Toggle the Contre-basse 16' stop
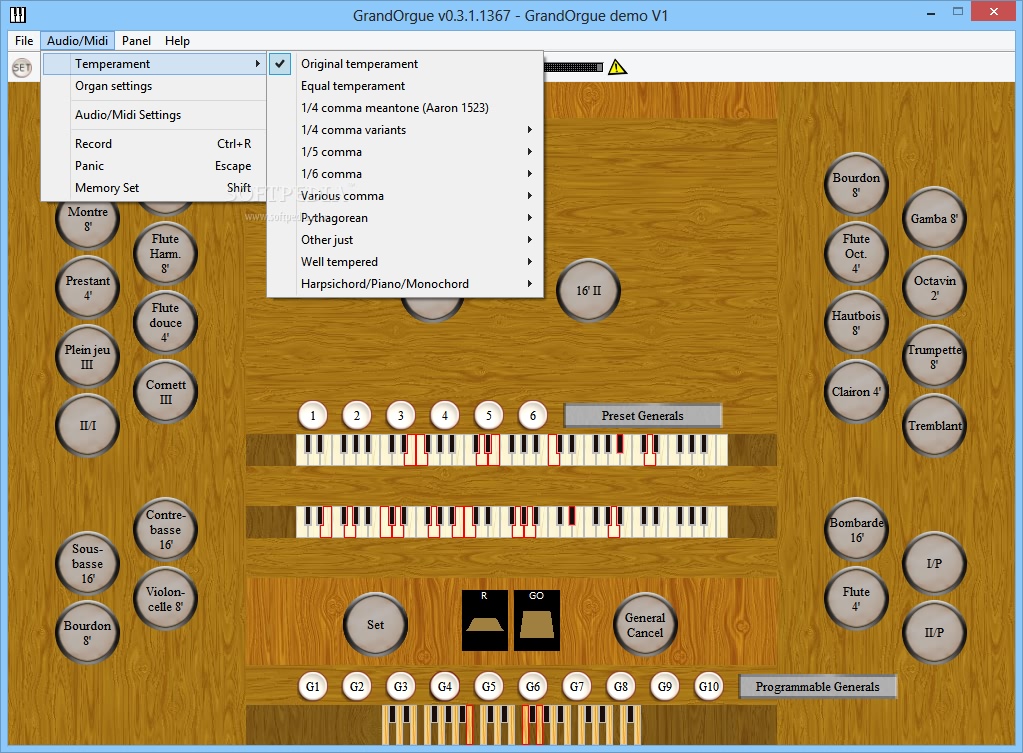The height and width of the screenshot is (753, 1023). (165, 529)
